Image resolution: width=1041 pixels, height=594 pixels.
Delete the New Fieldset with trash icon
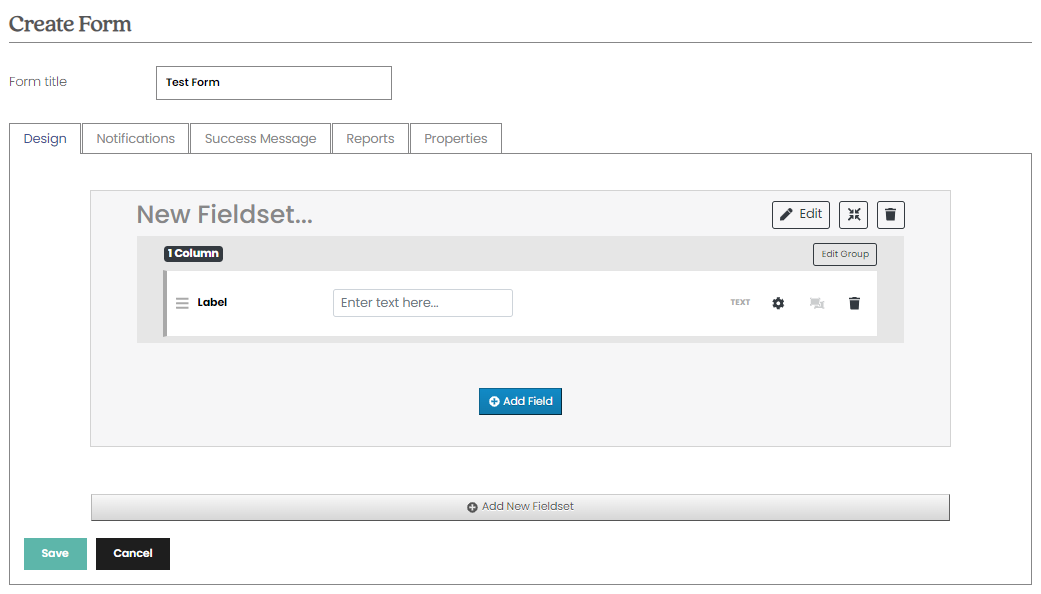(x=890, y=214)
